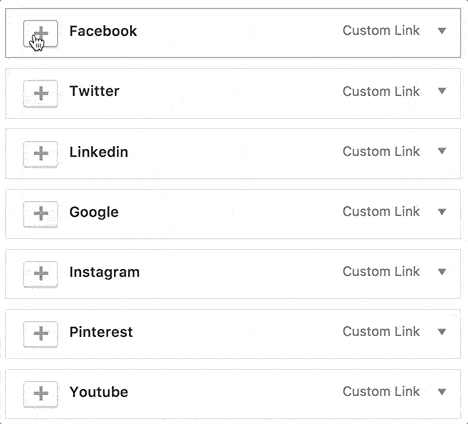
Task: Expand the Twitter item dropdown arrow
Action: coord(442,91)
